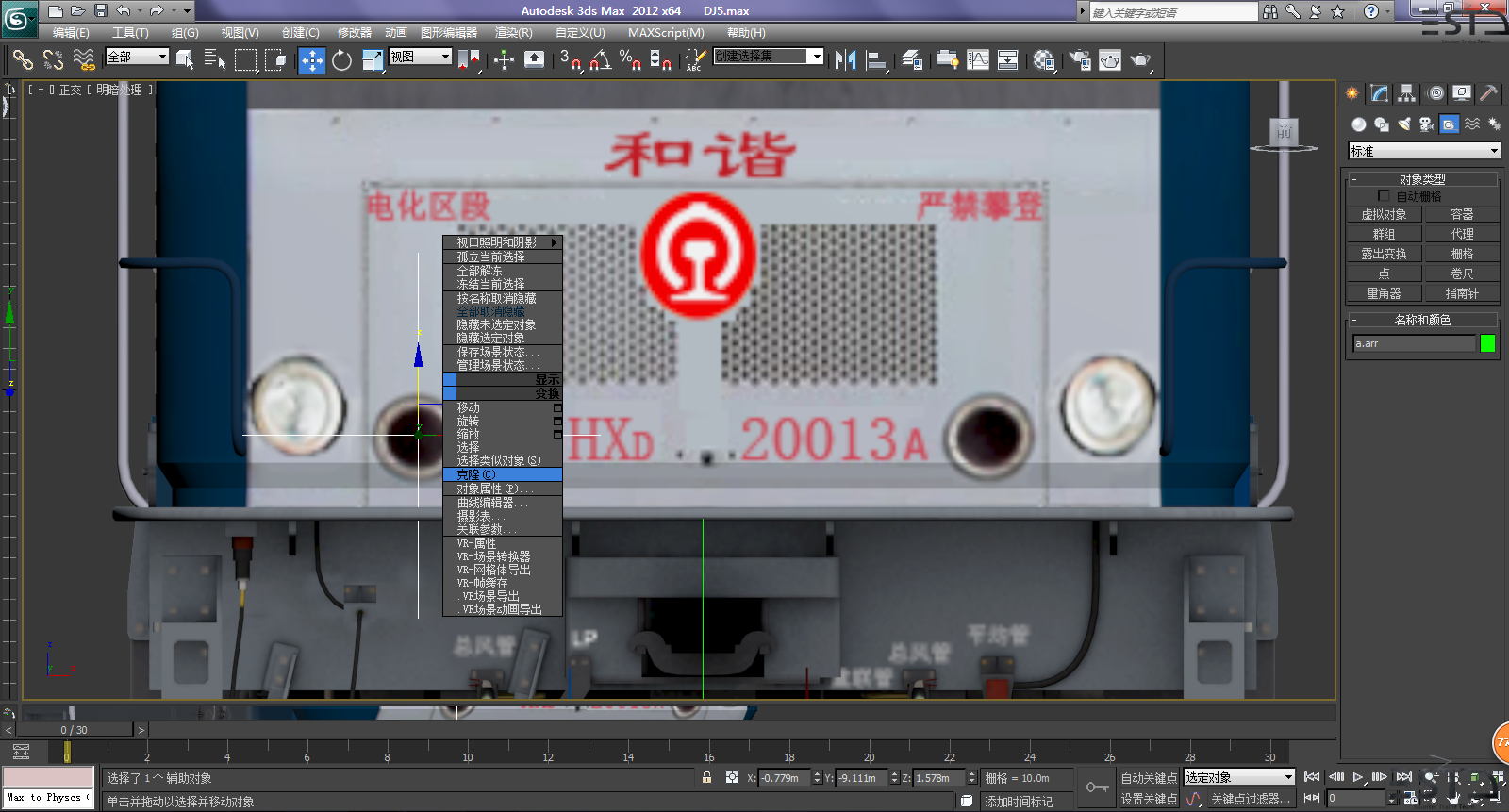Viewport: 1509px width, 812px height.
Task: Toggle the 自动关键点 auto key button
Action: pyautogui.click(x=1149, y=778)
